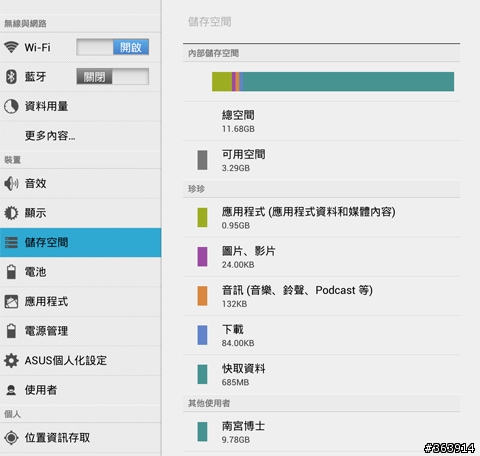Open 更多內容... network options
The width and height of the screenshot is (480, 456).
pyautogui.click(x=80, y=136)
